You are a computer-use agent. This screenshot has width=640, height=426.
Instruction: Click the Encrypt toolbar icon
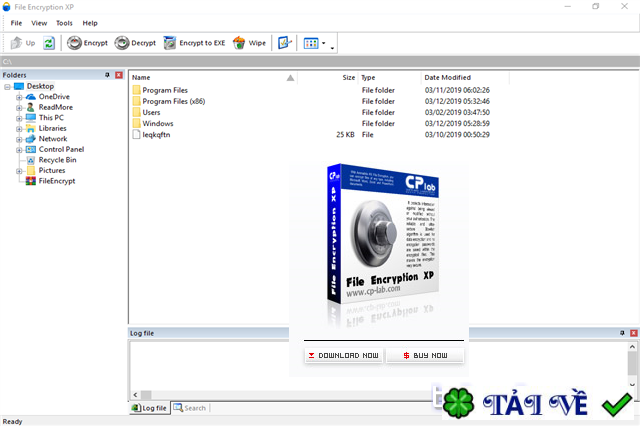(74, 43)
